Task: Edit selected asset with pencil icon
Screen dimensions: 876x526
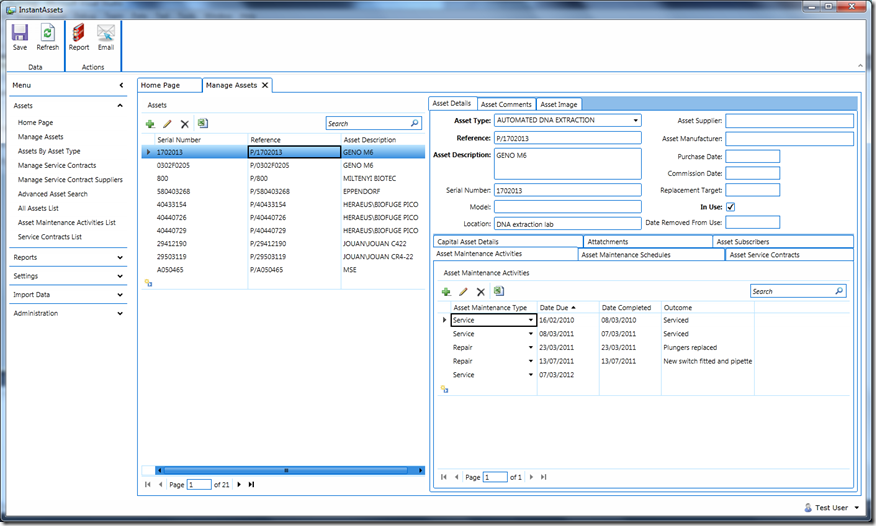Action: click(167, 124)
